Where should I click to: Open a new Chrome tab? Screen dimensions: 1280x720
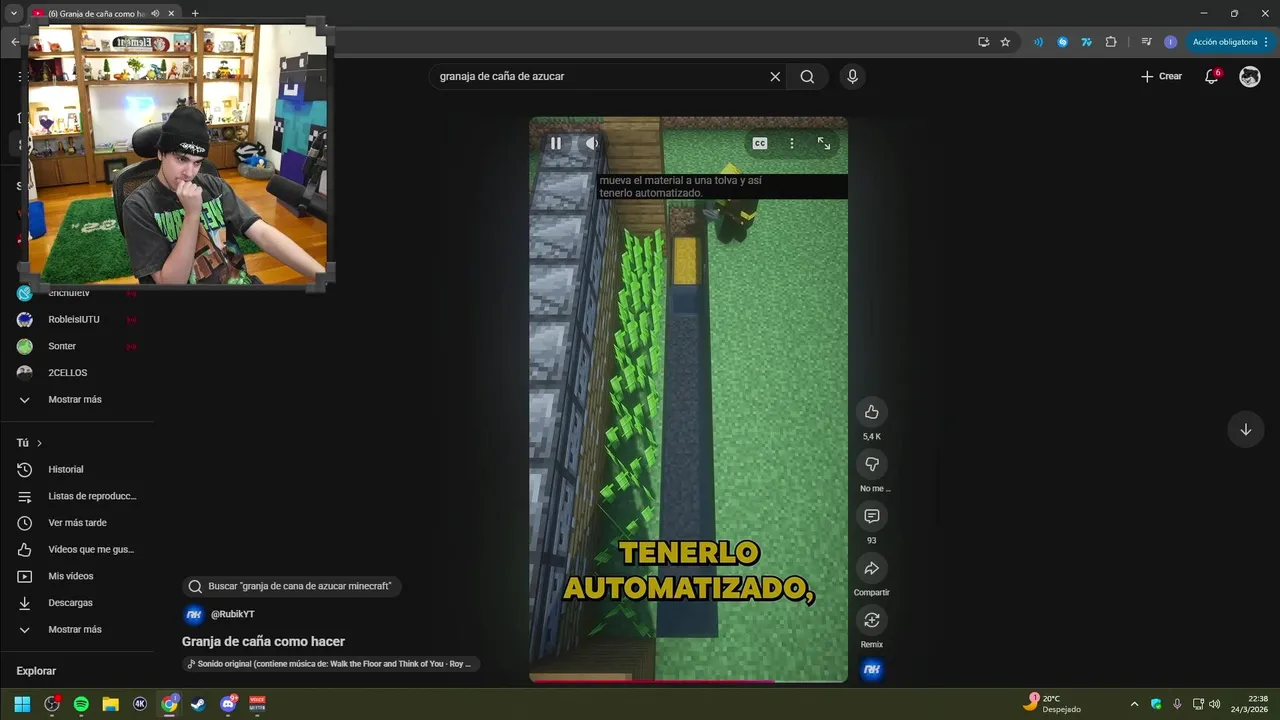pos(195,14)
